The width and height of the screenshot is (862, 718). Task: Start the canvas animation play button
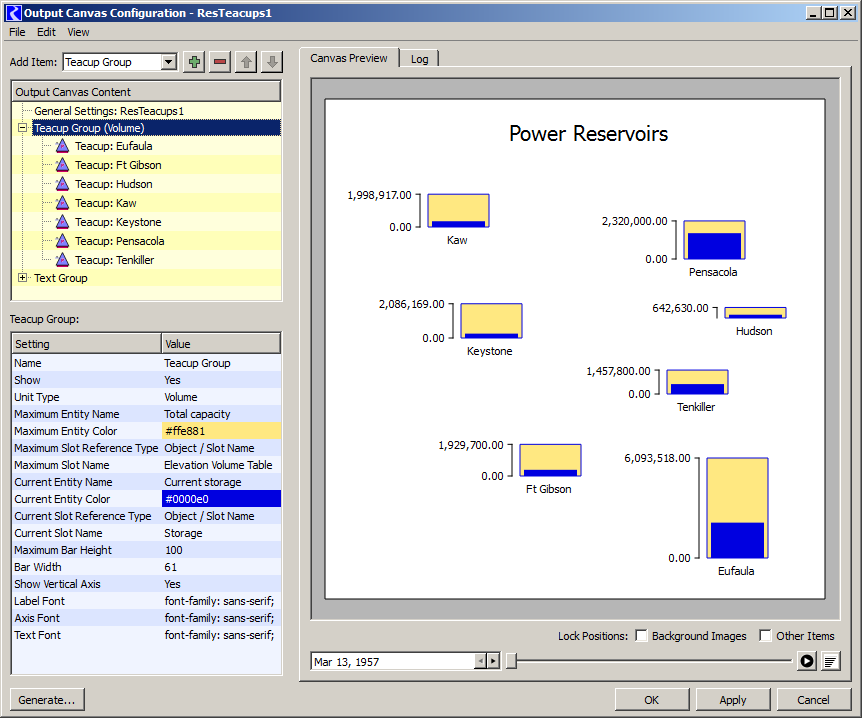click(x=806, y=661)
